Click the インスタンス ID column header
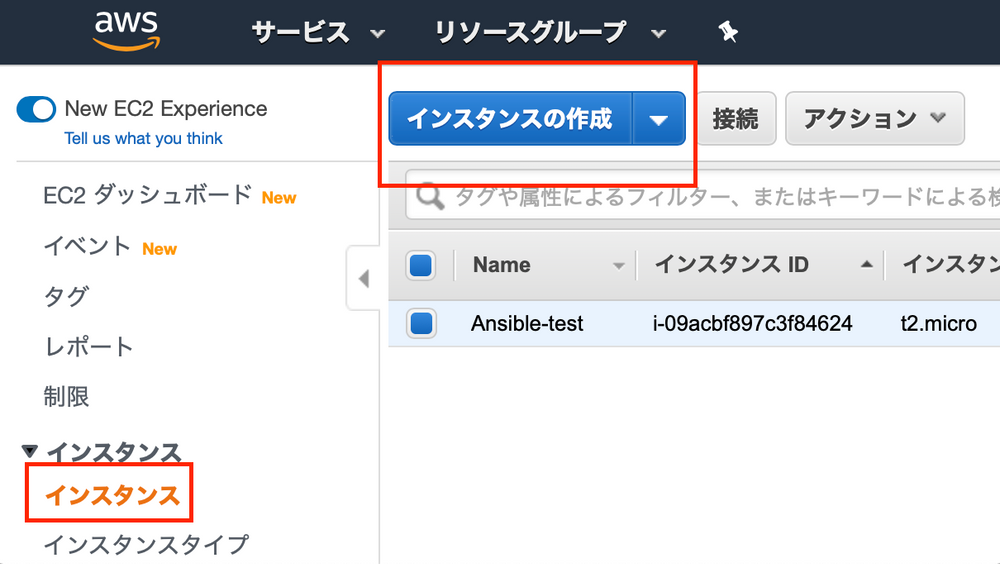The height and width of the screenshot is (564, 1000). click(x=732, y=264)
